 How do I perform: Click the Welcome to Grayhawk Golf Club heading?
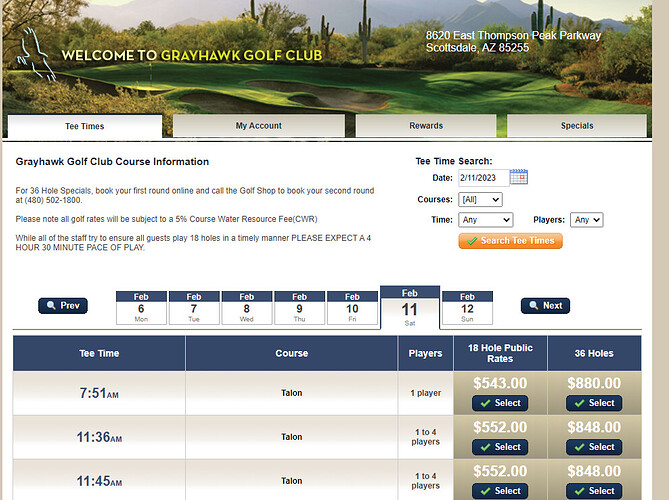pyautogui.click(x=192, y=55)
